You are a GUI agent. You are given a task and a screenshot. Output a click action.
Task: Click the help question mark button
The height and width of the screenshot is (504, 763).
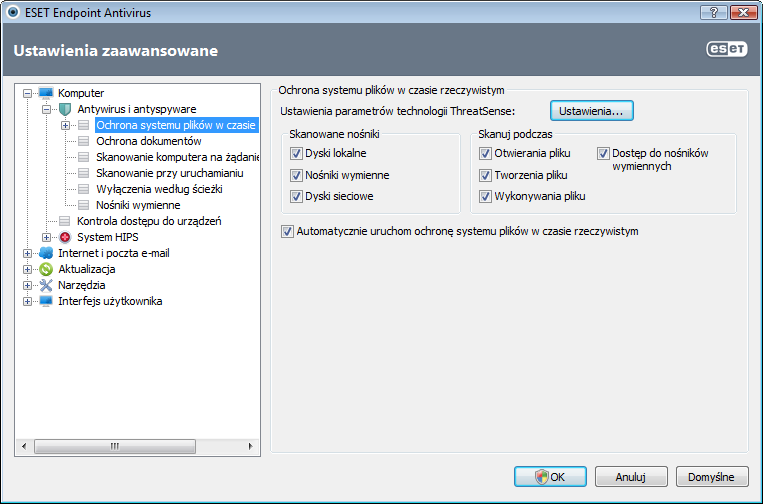coord(714,12)
